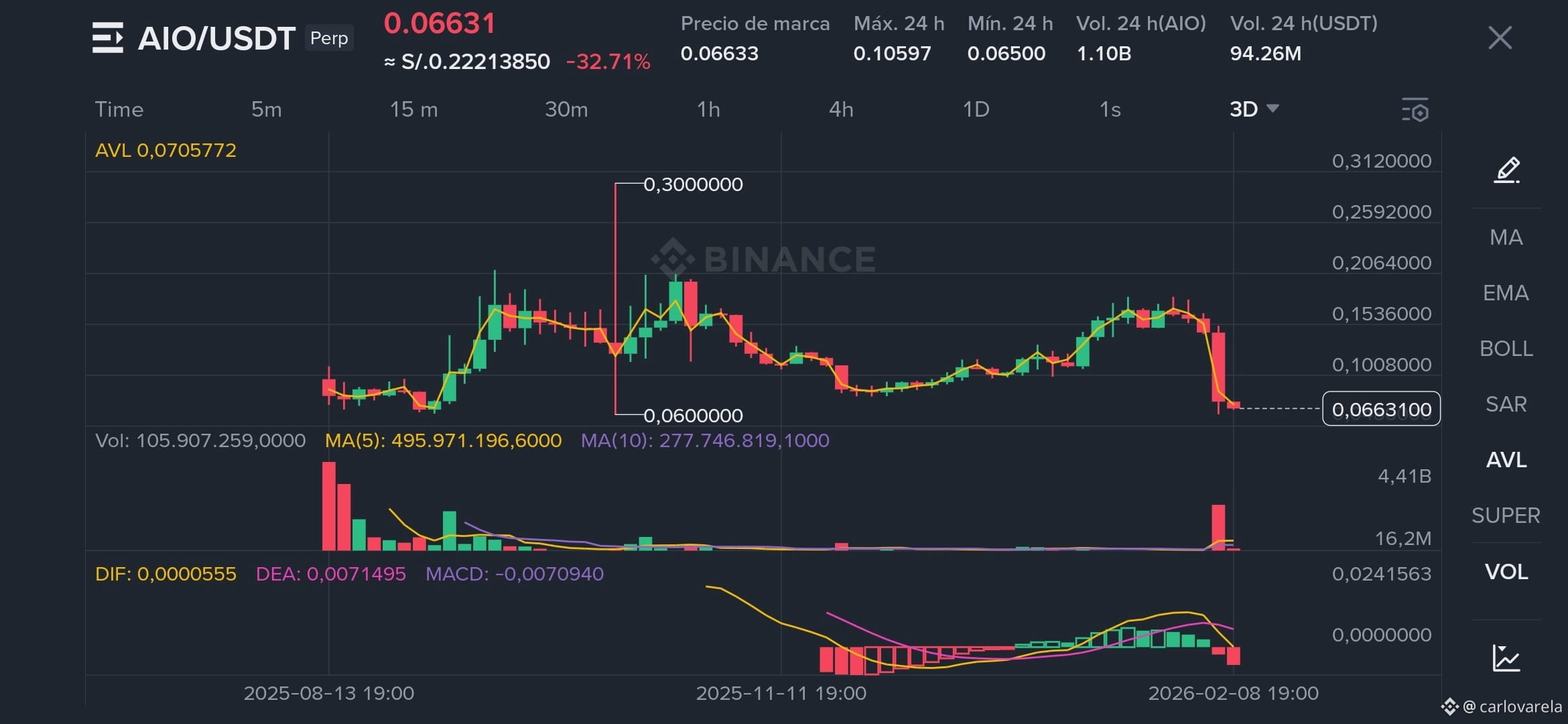Viewport: 1568px width, 724px height.
Task: Expand the 3D interval dropdown arrow
Action: (x=1273, y=109)
